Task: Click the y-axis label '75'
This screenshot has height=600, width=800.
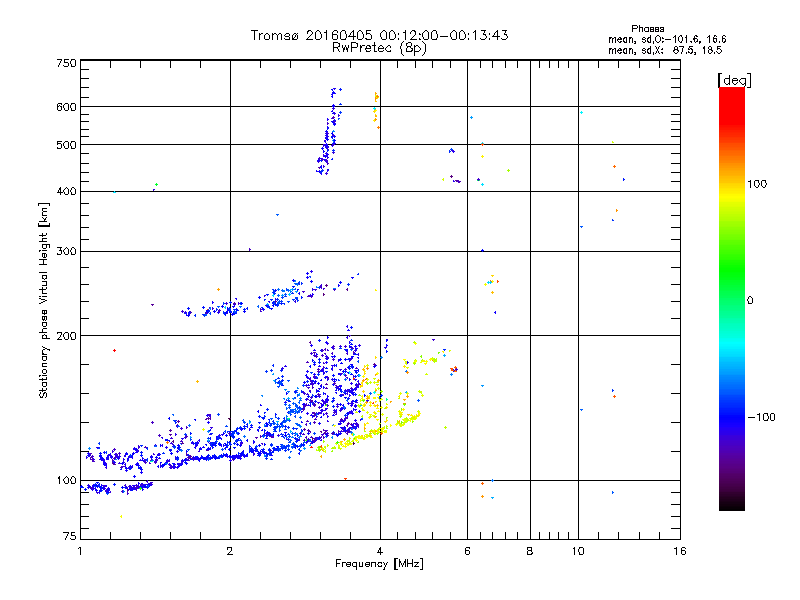Action: 70,536
